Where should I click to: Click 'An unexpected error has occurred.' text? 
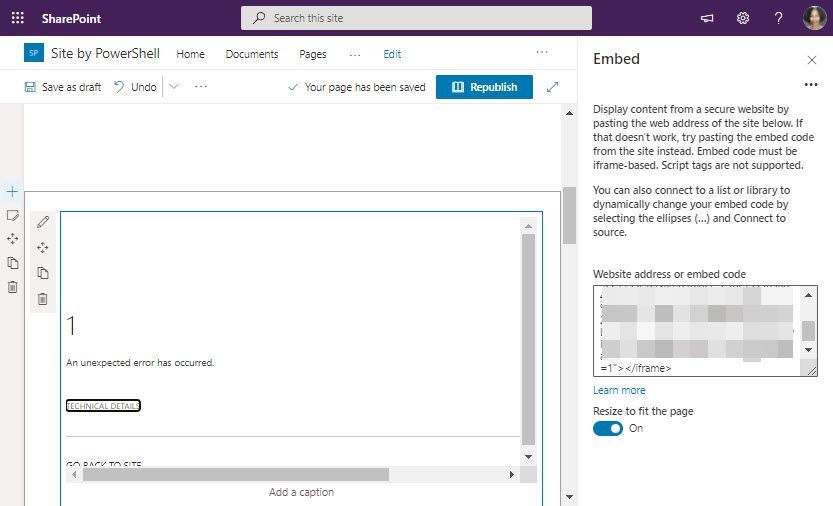[140, 362]
